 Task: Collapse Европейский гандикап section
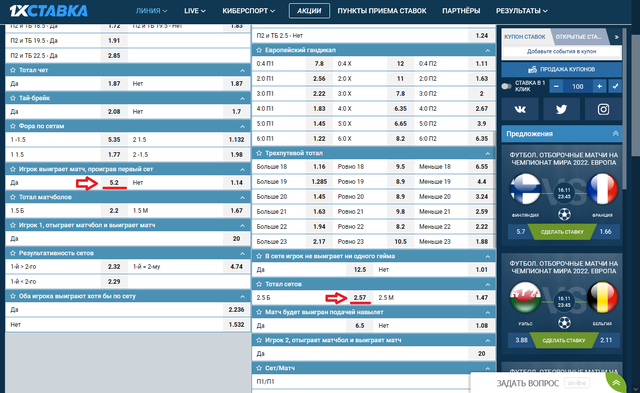point(488,51)
